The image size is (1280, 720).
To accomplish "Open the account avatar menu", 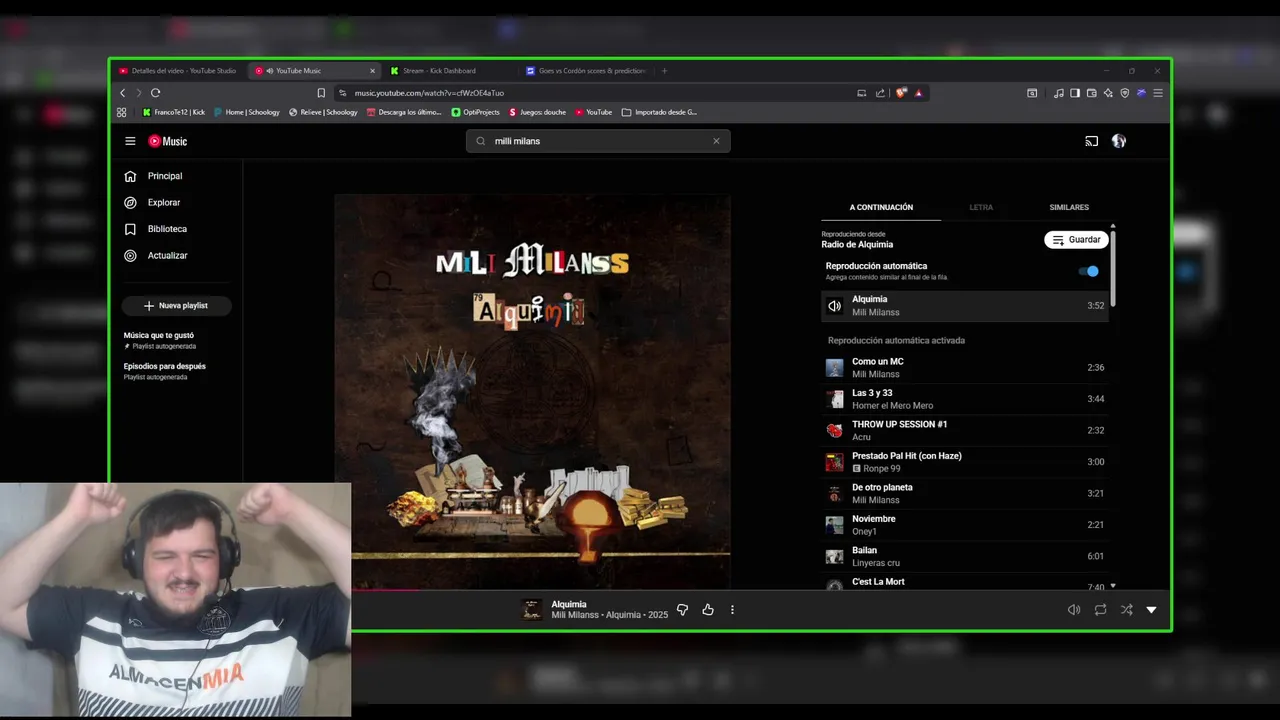I will (x=1119, y=141).
